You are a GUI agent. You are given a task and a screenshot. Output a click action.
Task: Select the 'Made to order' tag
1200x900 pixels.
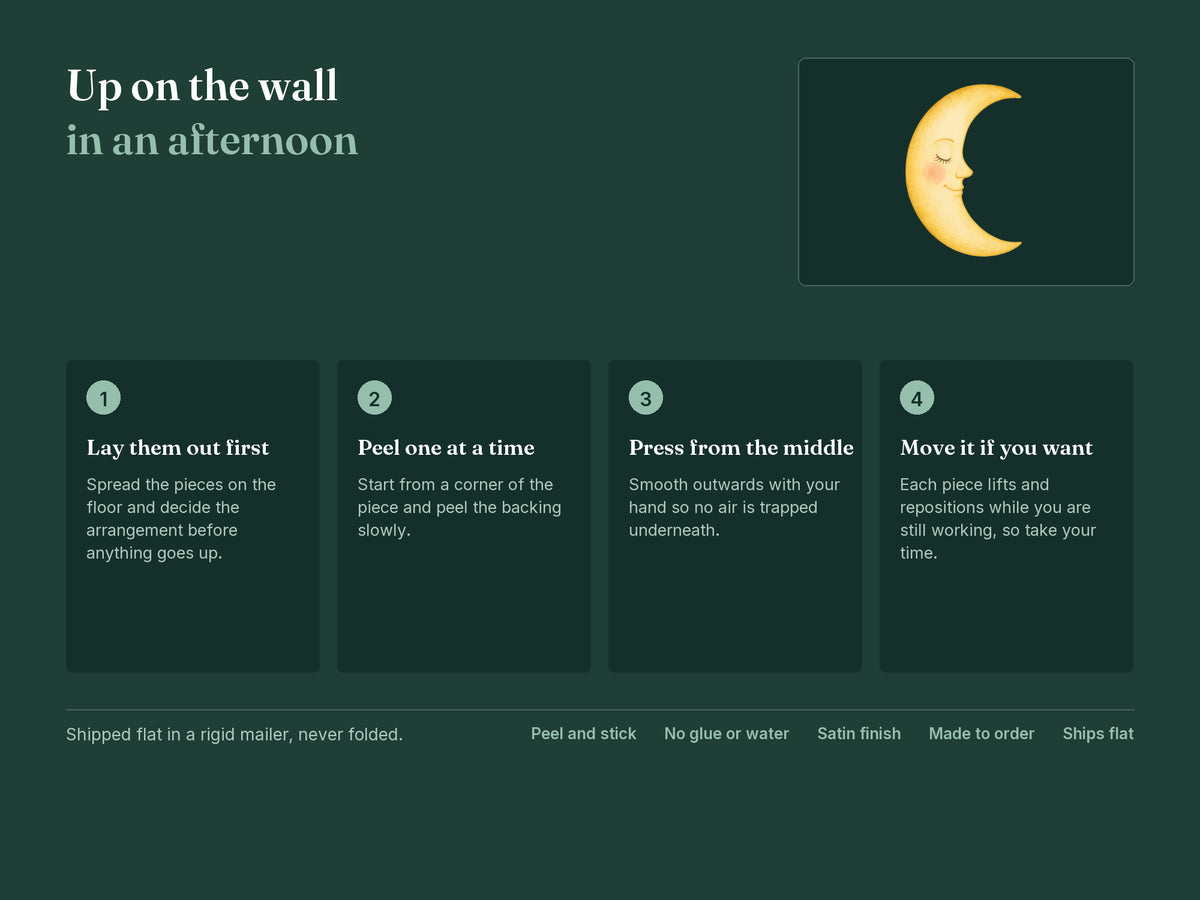tap(981, 734)
